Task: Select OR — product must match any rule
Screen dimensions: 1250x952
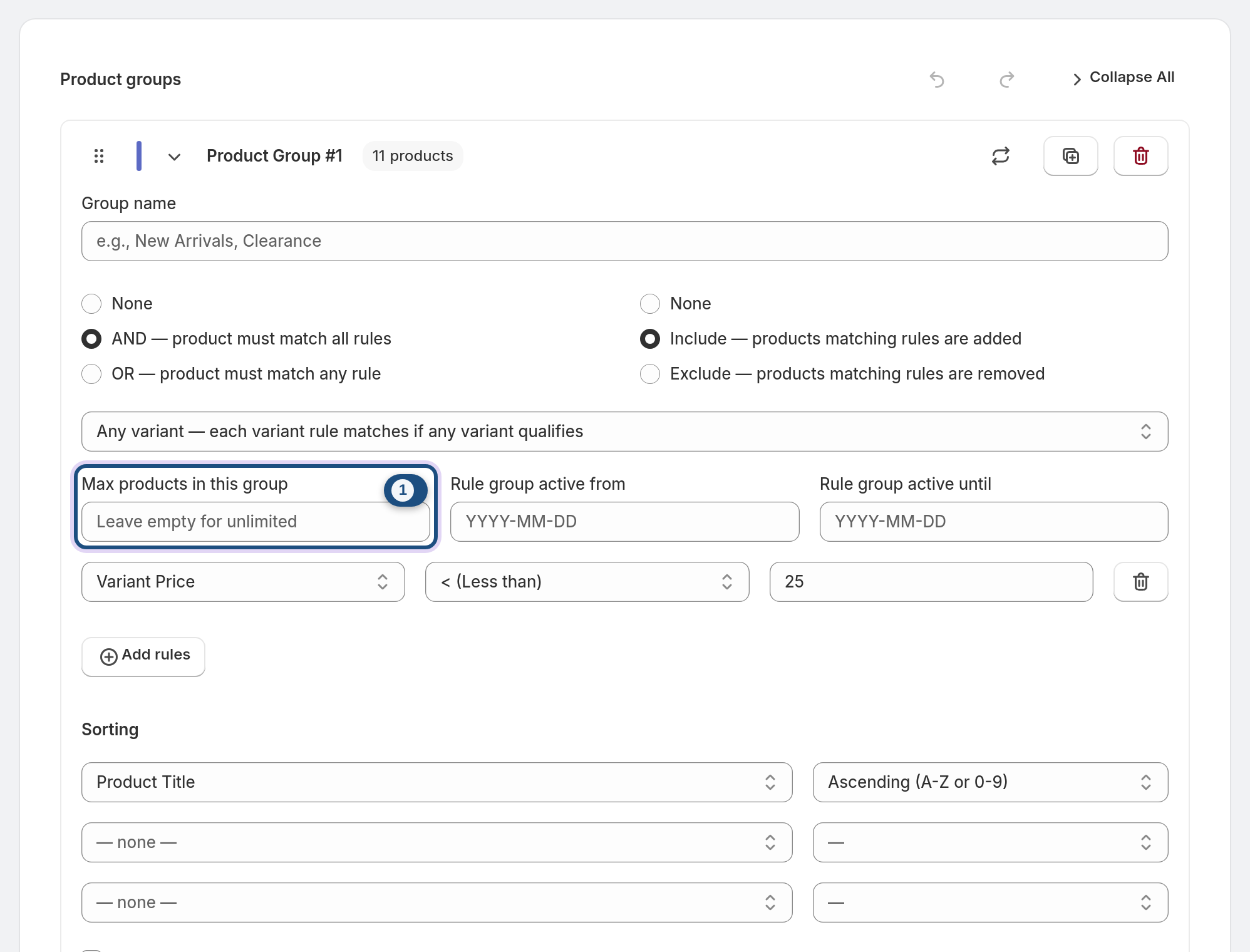Action: 91,374
